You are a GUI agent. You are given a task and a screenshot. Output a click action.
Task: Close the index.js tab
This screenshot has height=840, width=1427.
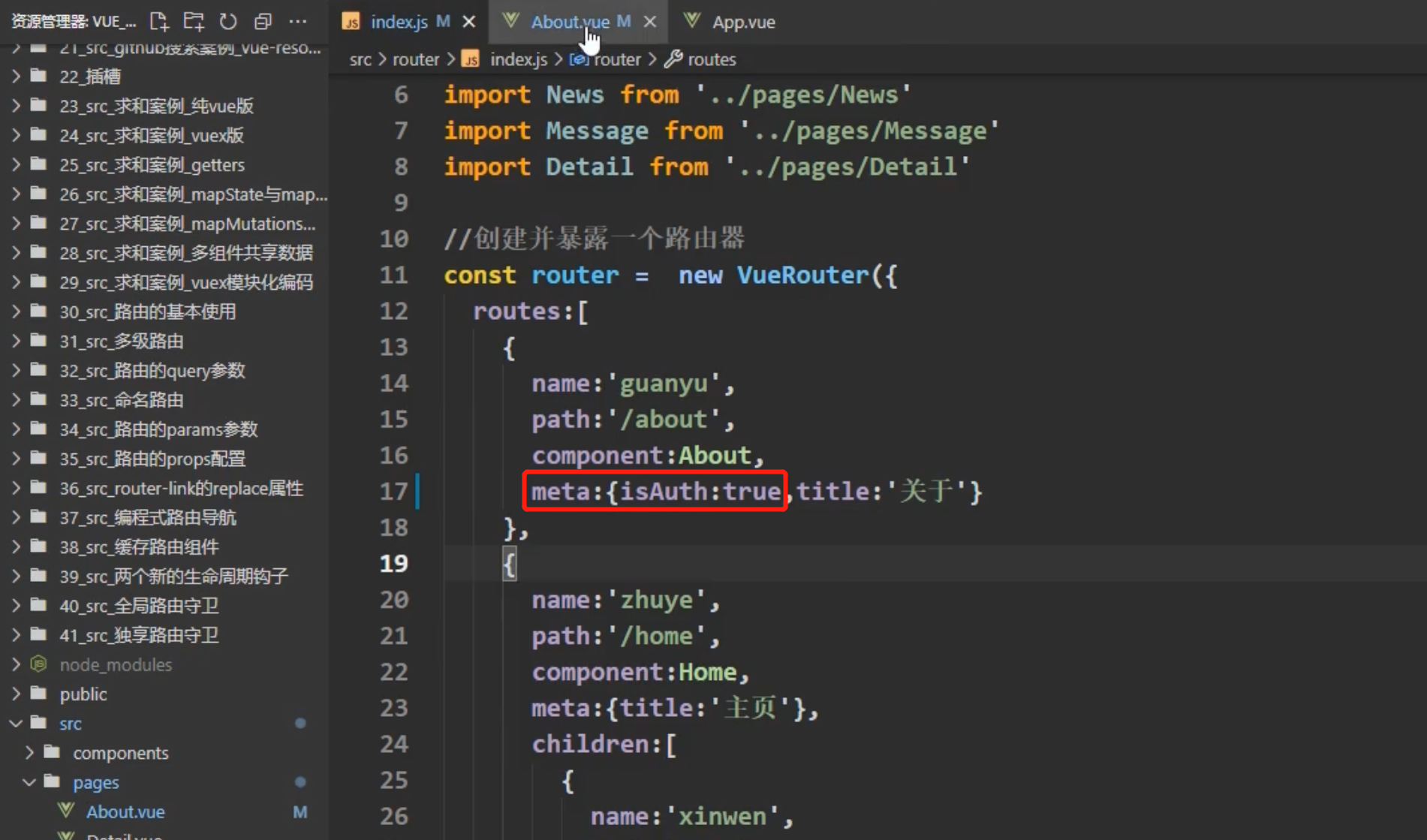pos(469,22)
